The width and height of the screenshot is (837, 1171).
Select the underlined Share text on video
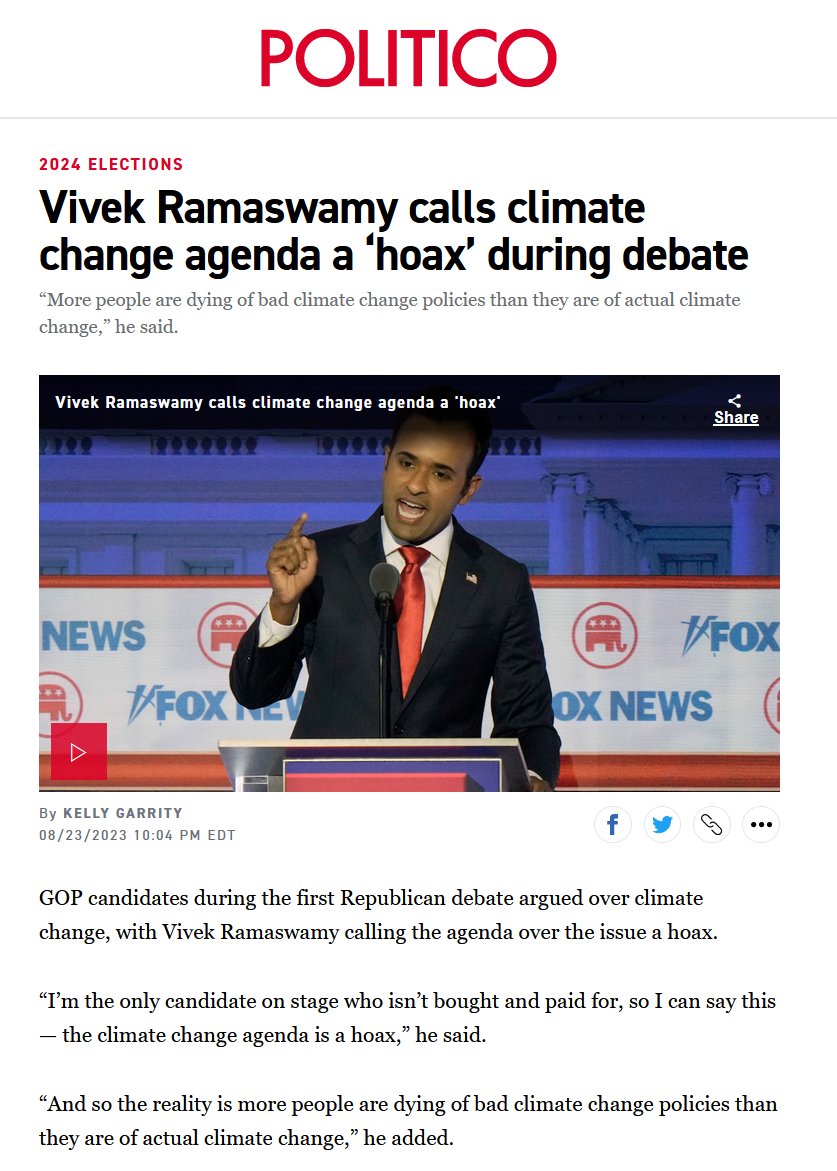(736, 417)
